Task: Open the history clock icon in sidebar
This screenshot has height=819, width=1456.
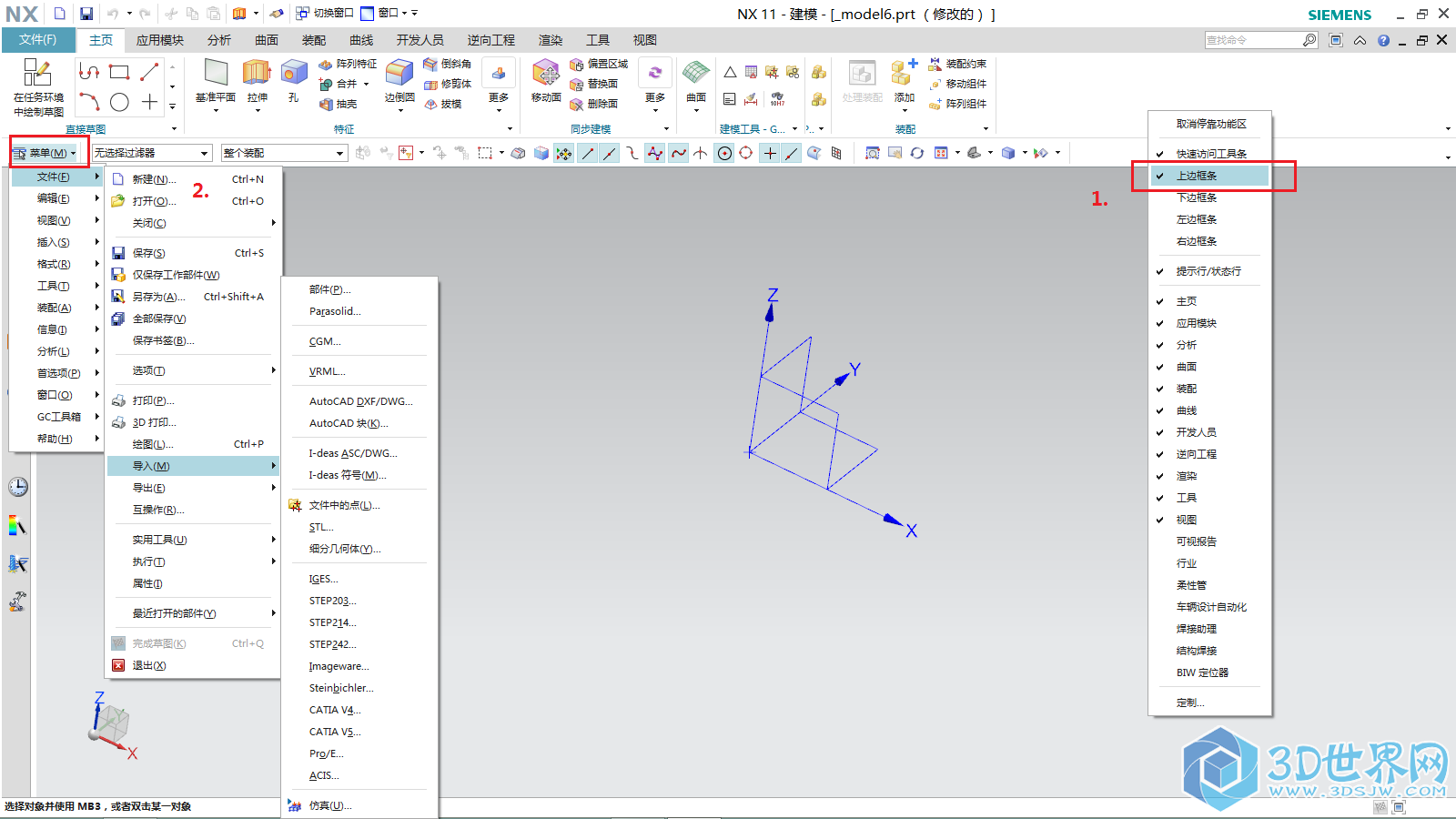Action: tap(18, 487)
